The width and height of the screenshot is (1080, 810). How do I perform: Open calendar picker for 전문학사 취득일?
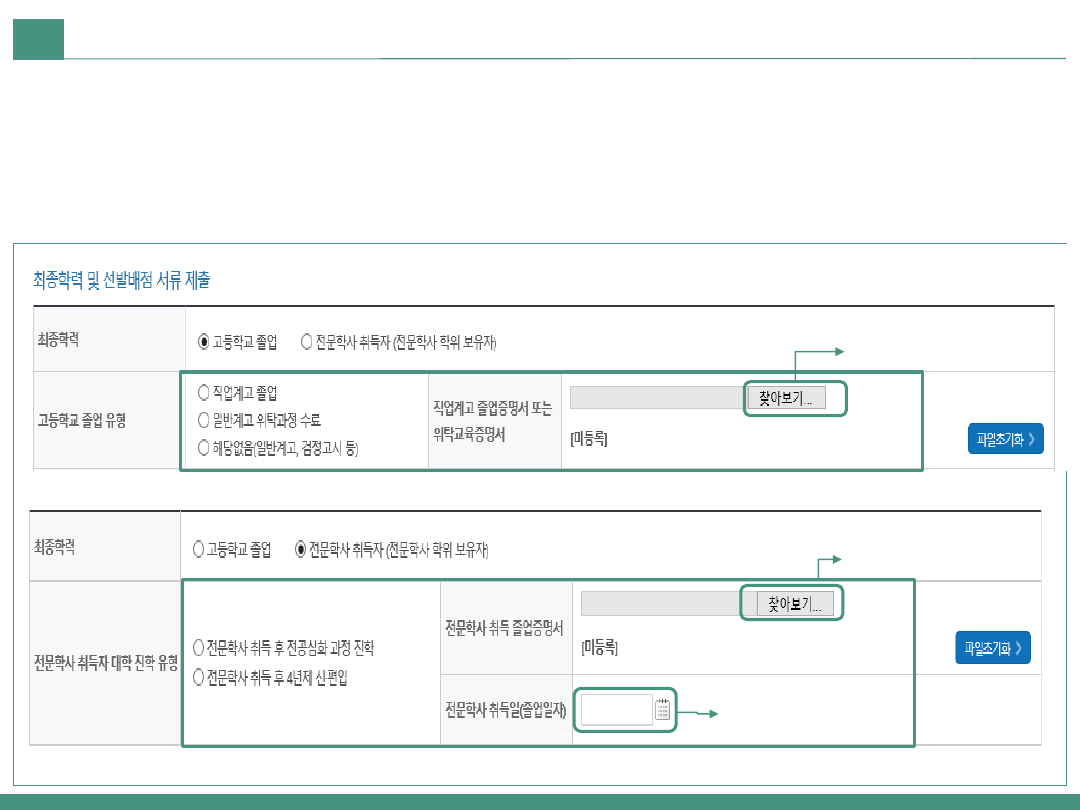click(x=662, y=710)
